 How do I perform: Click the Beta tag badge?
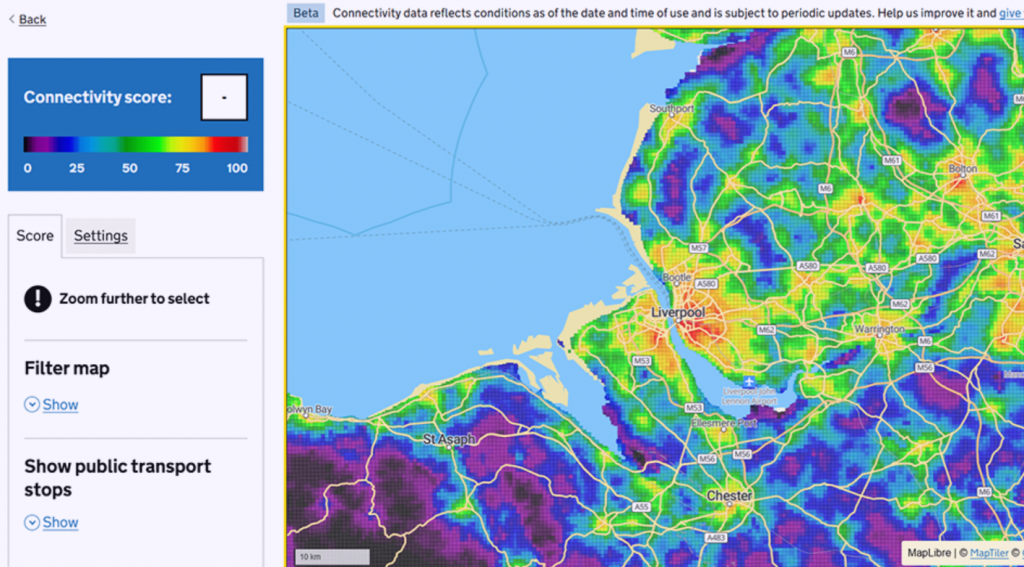tap(306, 13)
